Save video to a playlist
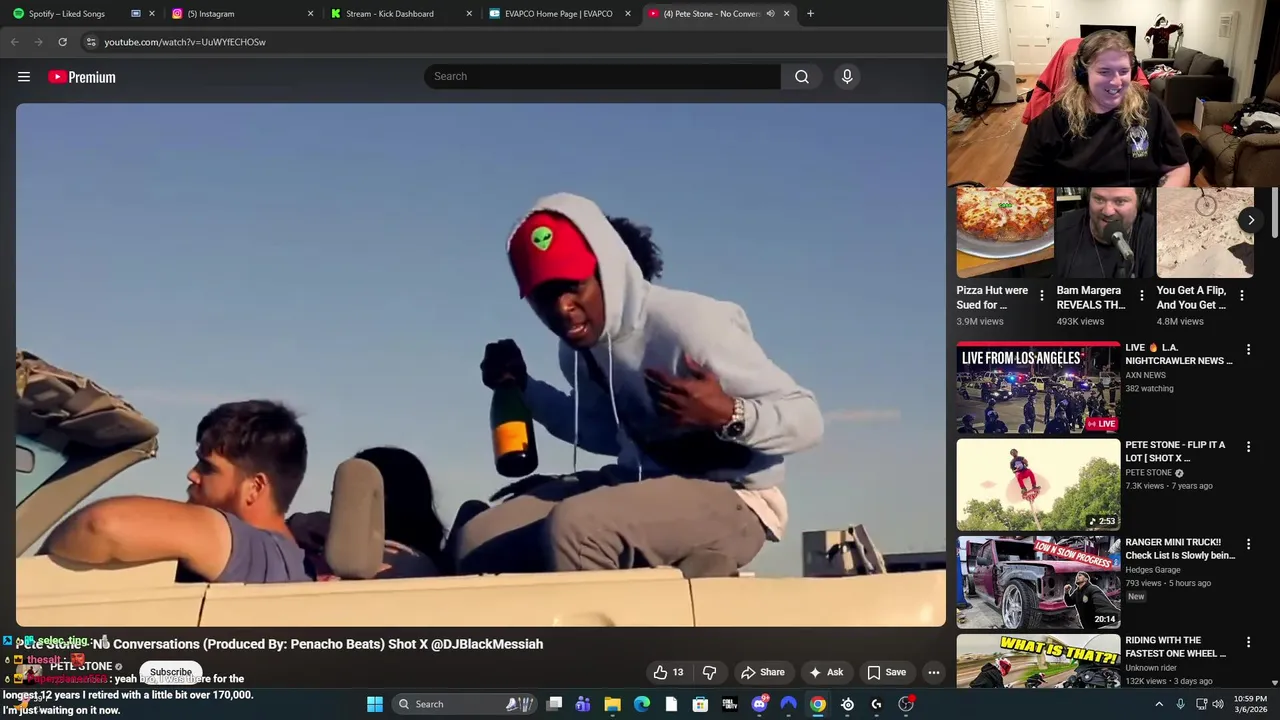The image size is (1280, 720). tap(886, 672)
